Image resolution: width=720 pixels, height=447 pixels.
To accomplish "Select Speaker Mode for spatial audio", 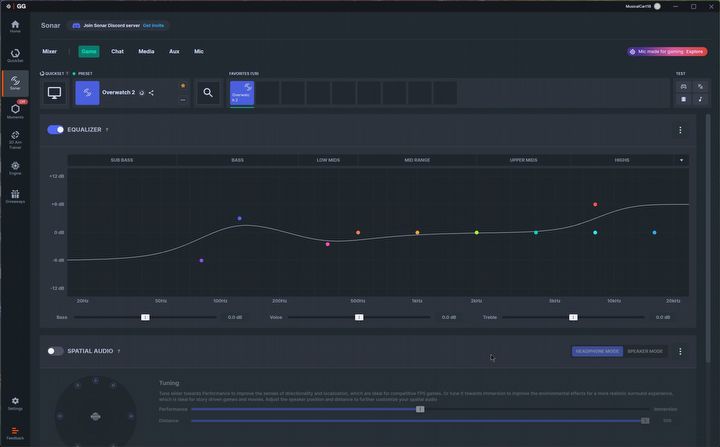I will (x=645, y=351).
